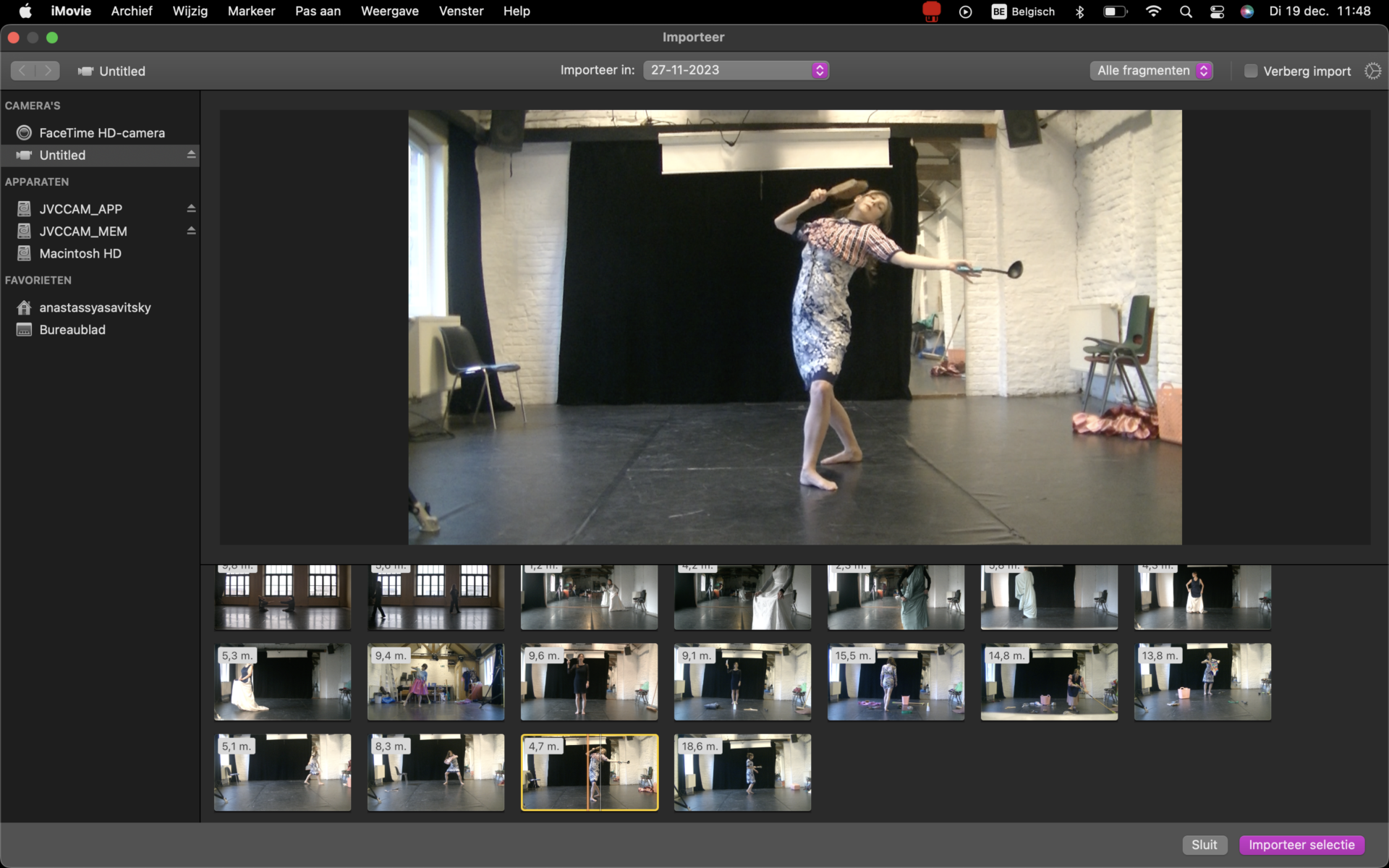
Task: Eject the JVCCAM_MEM device
Action: pyautogui.click(x=191, y=231)
